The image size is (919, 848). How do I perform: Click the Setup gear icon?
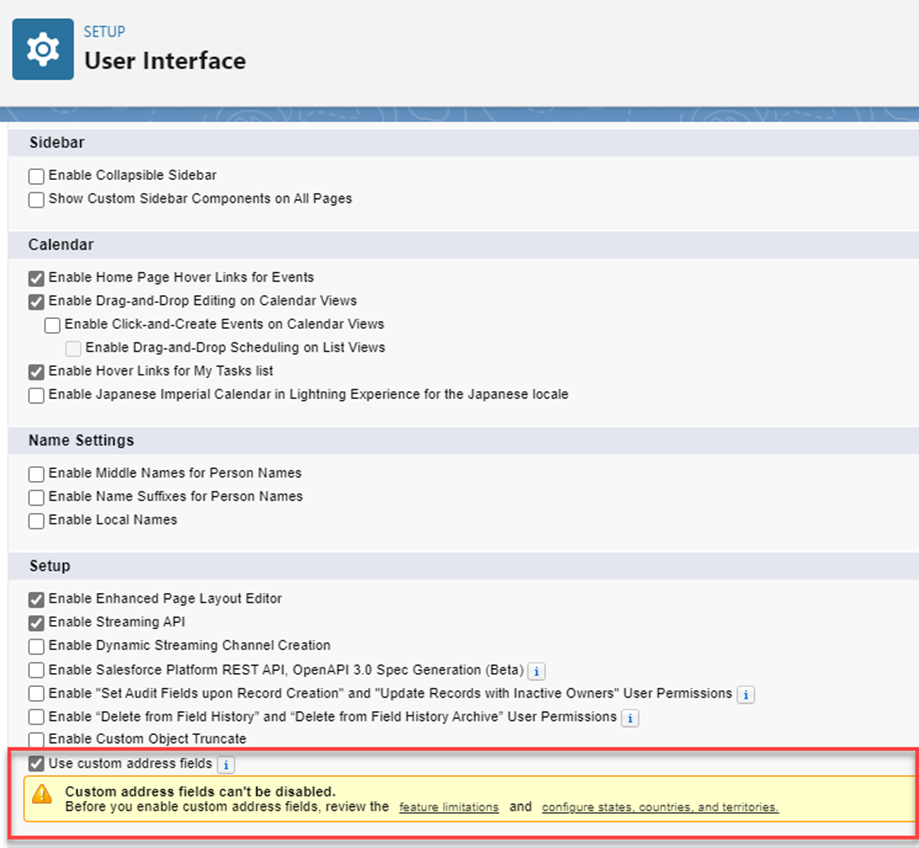coord(43,49)
